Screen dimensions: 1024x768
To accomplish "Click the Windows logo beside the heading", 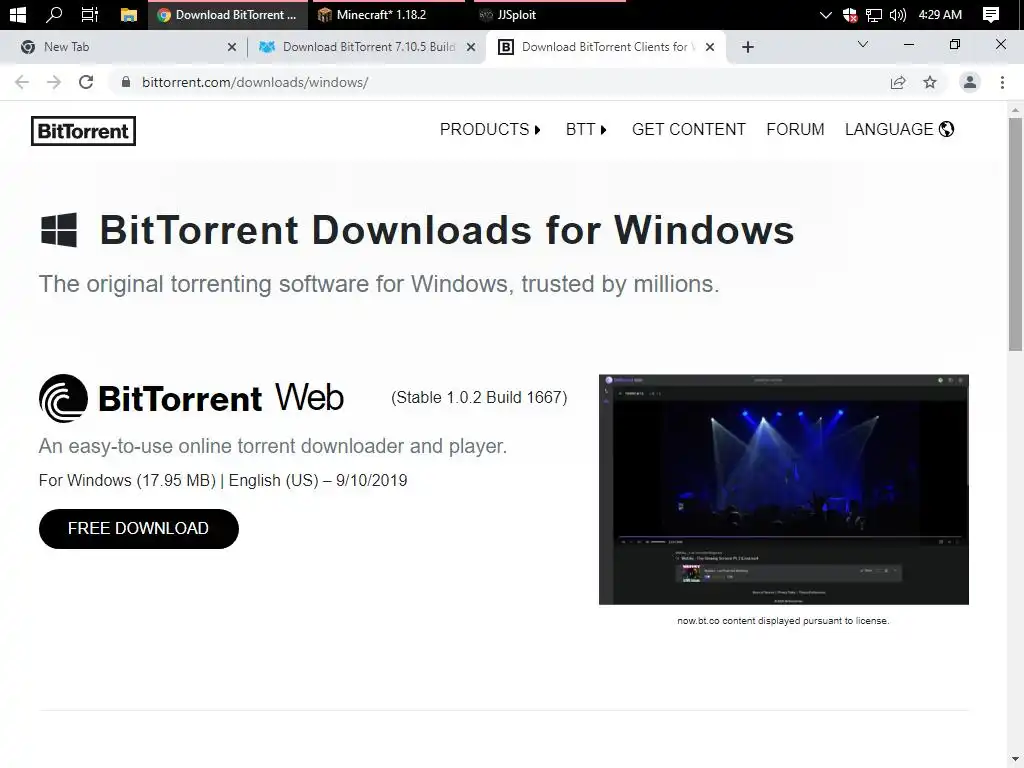I will 59,230.
